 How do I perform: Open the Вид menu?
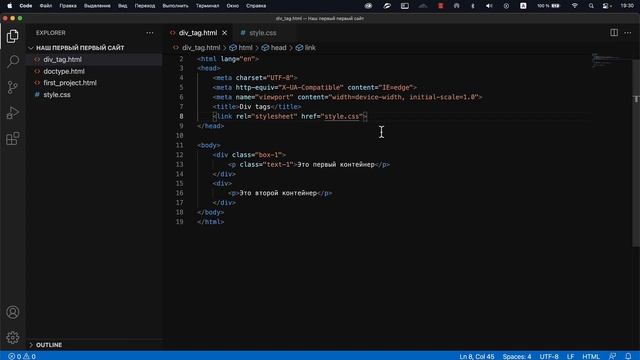[x=122, y=6]
